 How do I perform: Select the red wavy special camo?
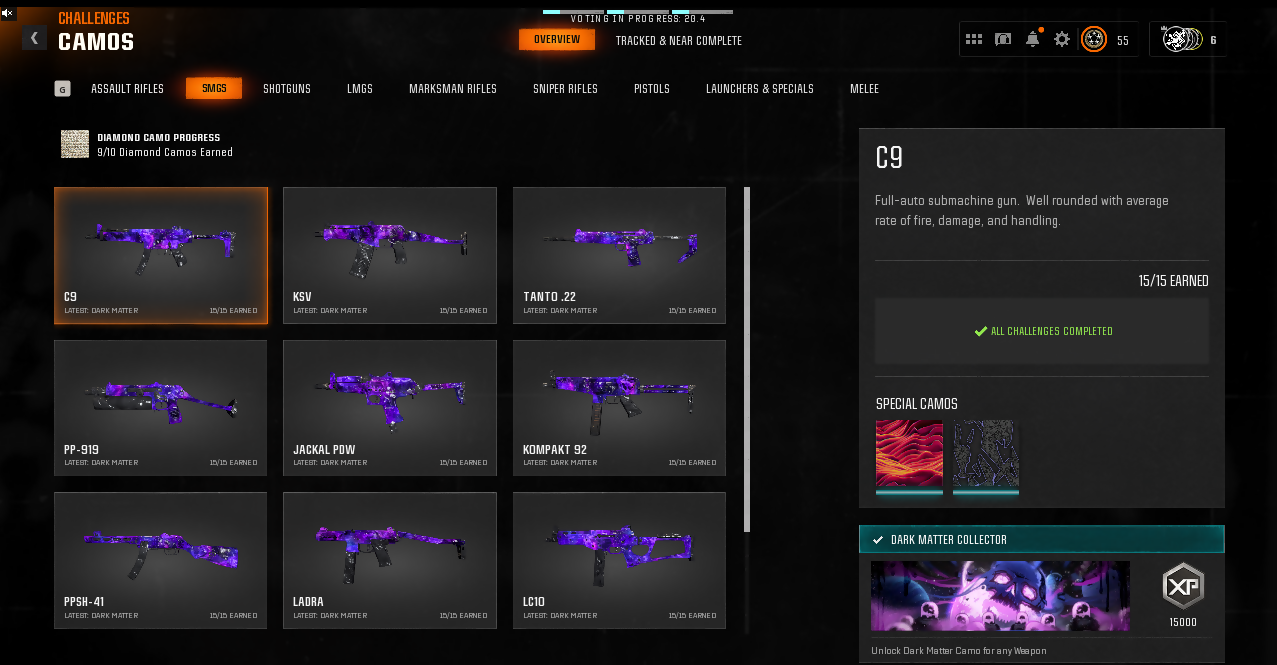(x=909, y=453)
